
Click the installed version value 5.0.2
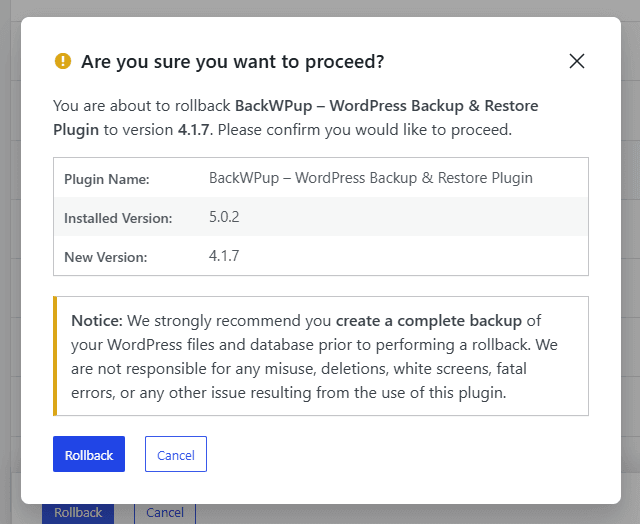pyautogui.click(x=225, y=217)
